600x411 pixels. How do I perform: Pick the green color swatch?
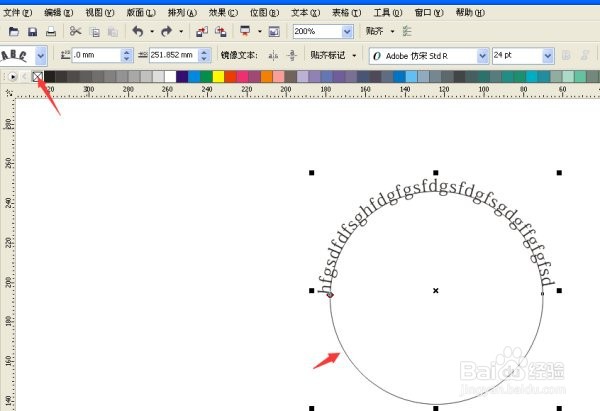tap(206, 77)
